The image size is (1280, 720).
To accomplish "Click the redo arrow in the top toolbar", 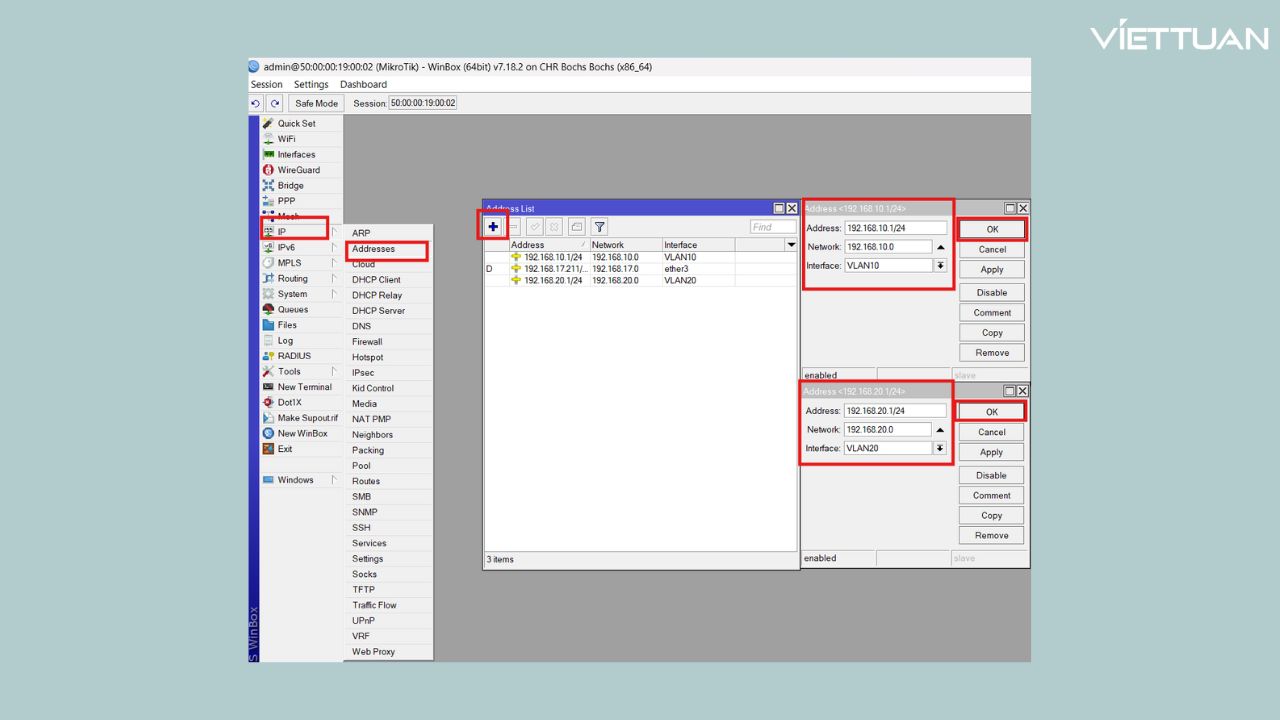I will point(274,103).
